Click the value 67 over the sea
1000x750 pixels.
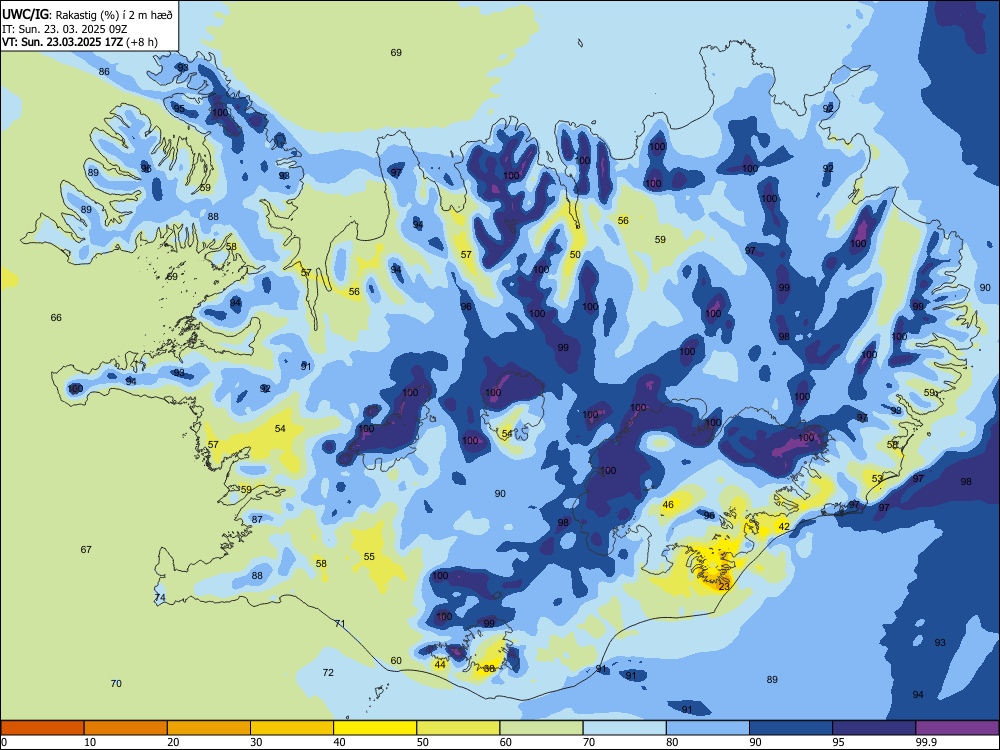point(86,550)
